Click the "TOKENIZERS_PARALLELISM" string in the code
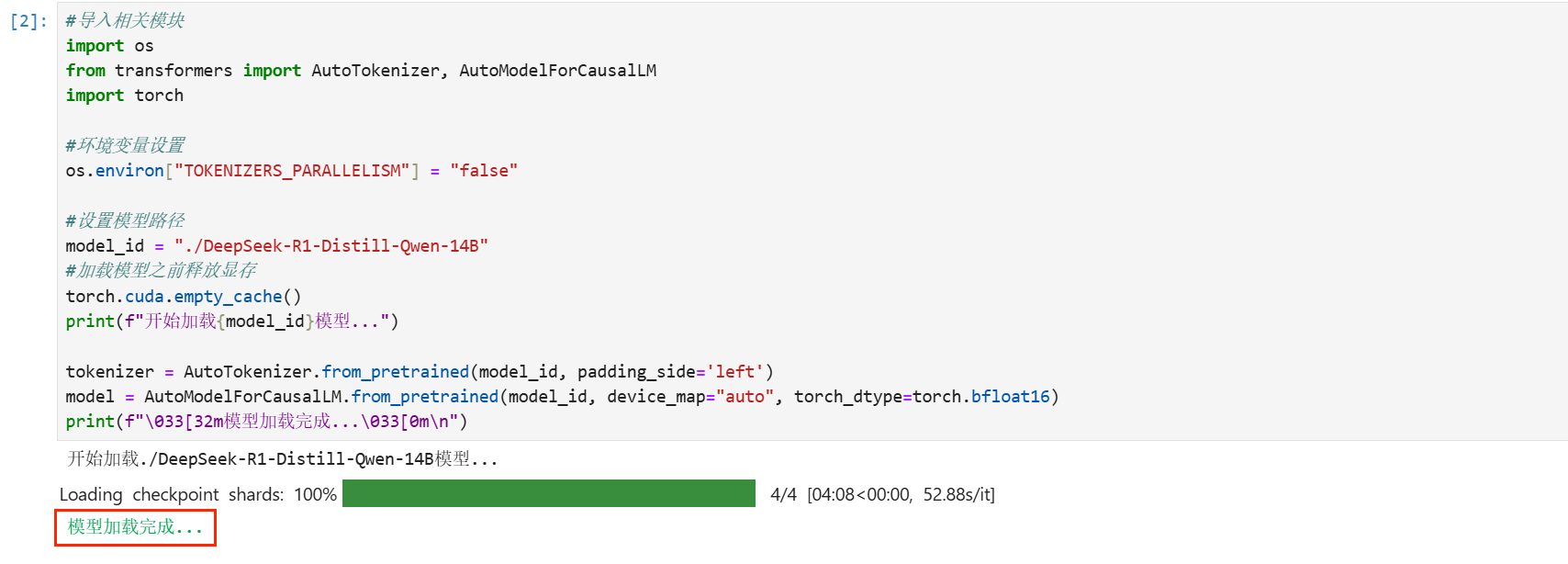Image resolution: width=1568 pixels, height=564 pixels. [292, 171]
